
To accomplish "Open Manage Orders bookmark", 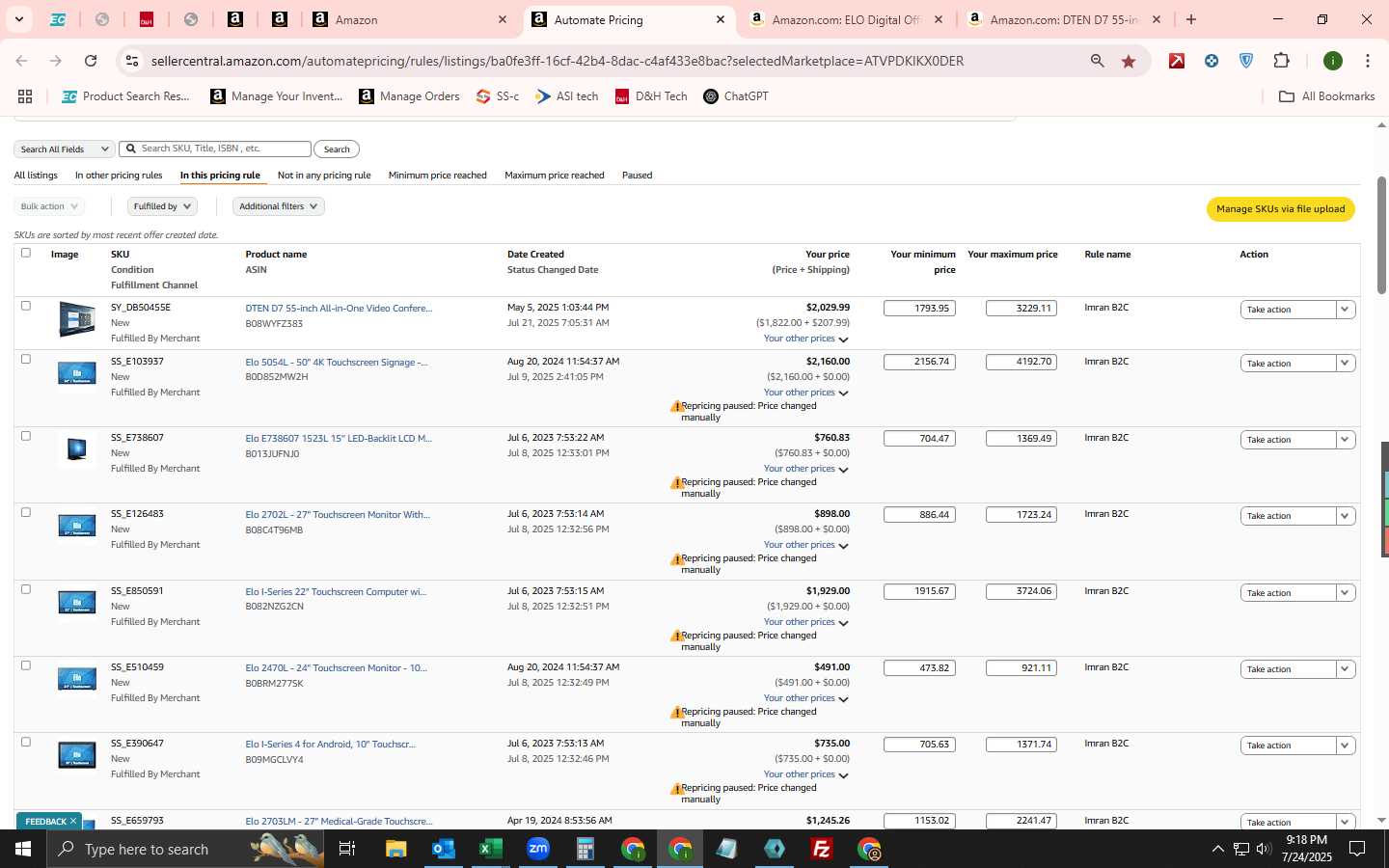I will [x=409, y=96].
